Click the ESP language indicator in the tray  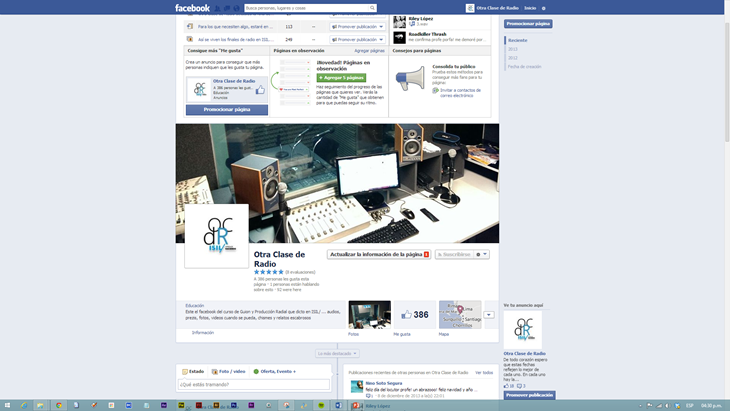(x=689, y=406)
